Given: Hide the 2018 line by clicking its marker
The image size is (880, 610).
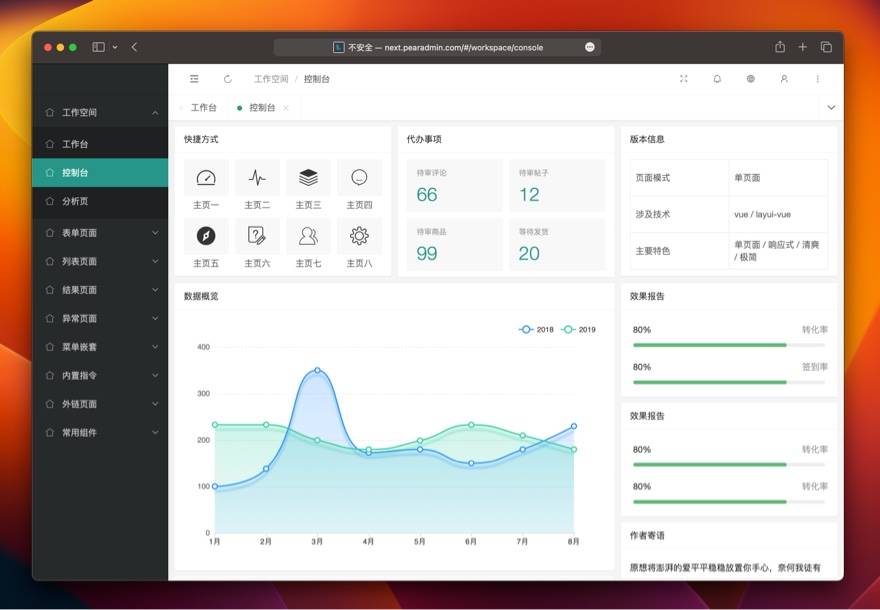Looking at the screenshot, I should click(x=524, y=329).
